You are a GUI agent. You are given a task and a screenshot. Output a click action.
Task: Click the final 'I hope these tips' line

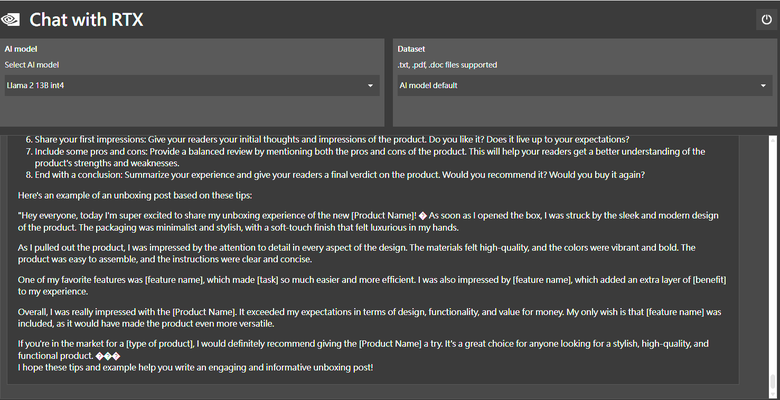click(195, 368)
